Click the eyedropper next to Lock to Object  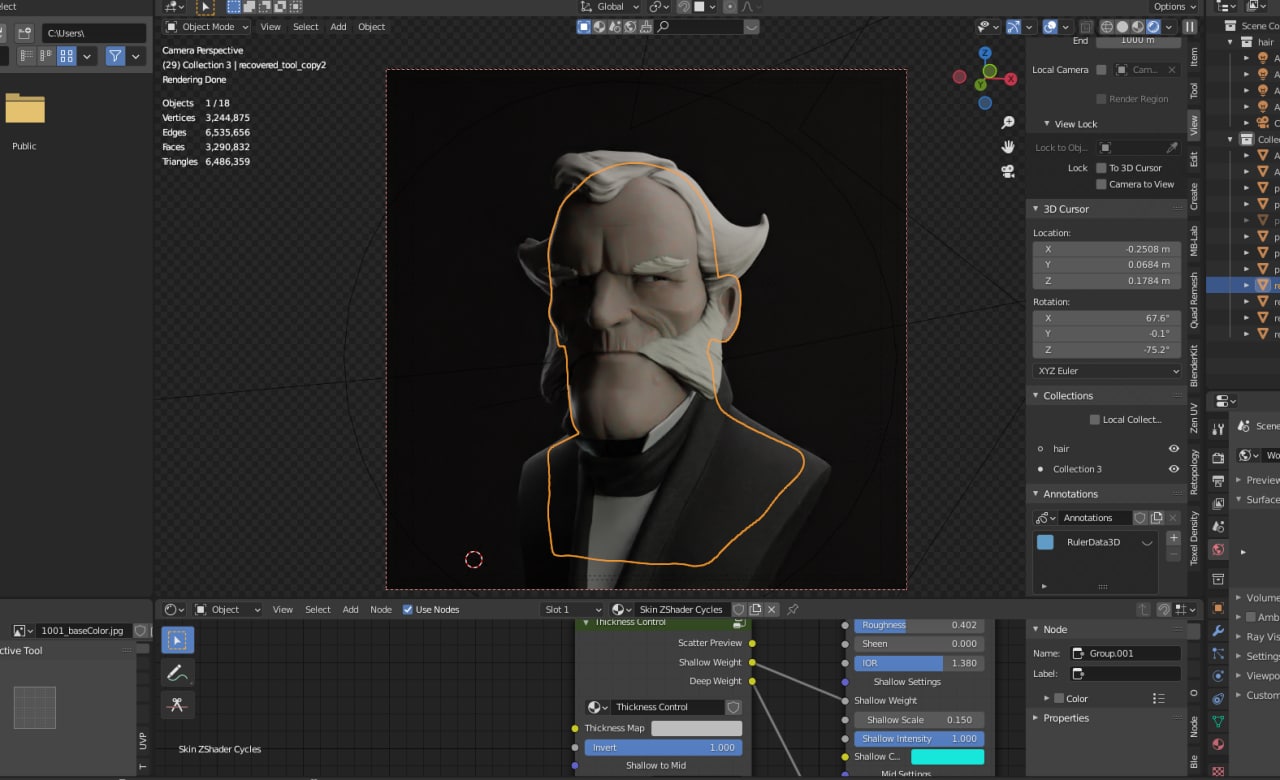1172,147
